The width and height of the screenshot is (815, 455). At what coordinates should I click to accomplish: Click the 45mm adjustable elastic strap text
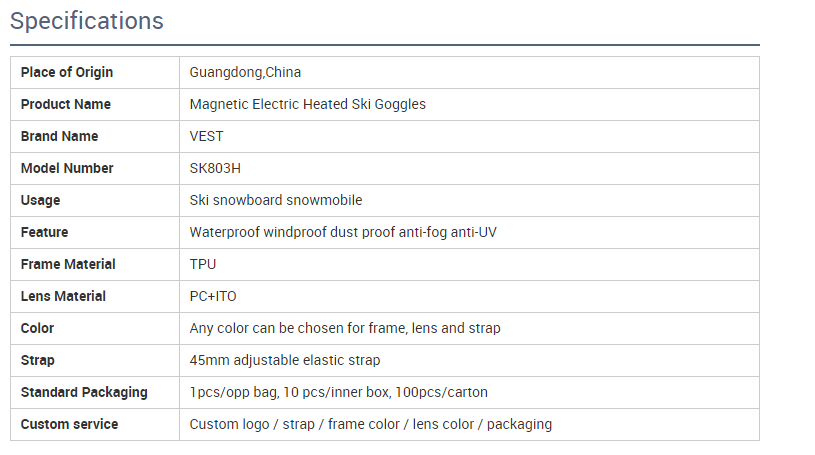[285, 360]
